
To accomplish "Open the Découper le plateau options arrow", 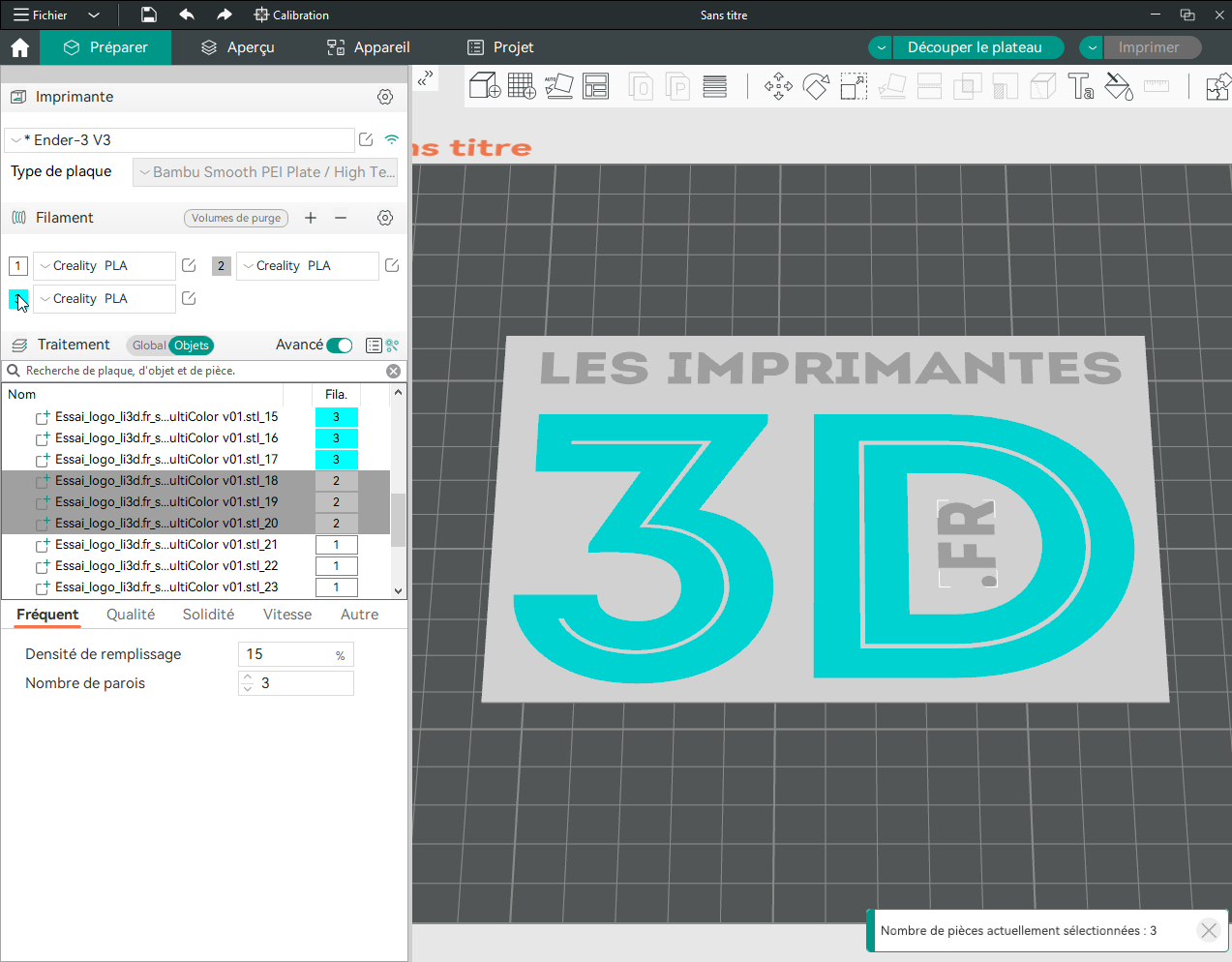I will coord(881,47).
